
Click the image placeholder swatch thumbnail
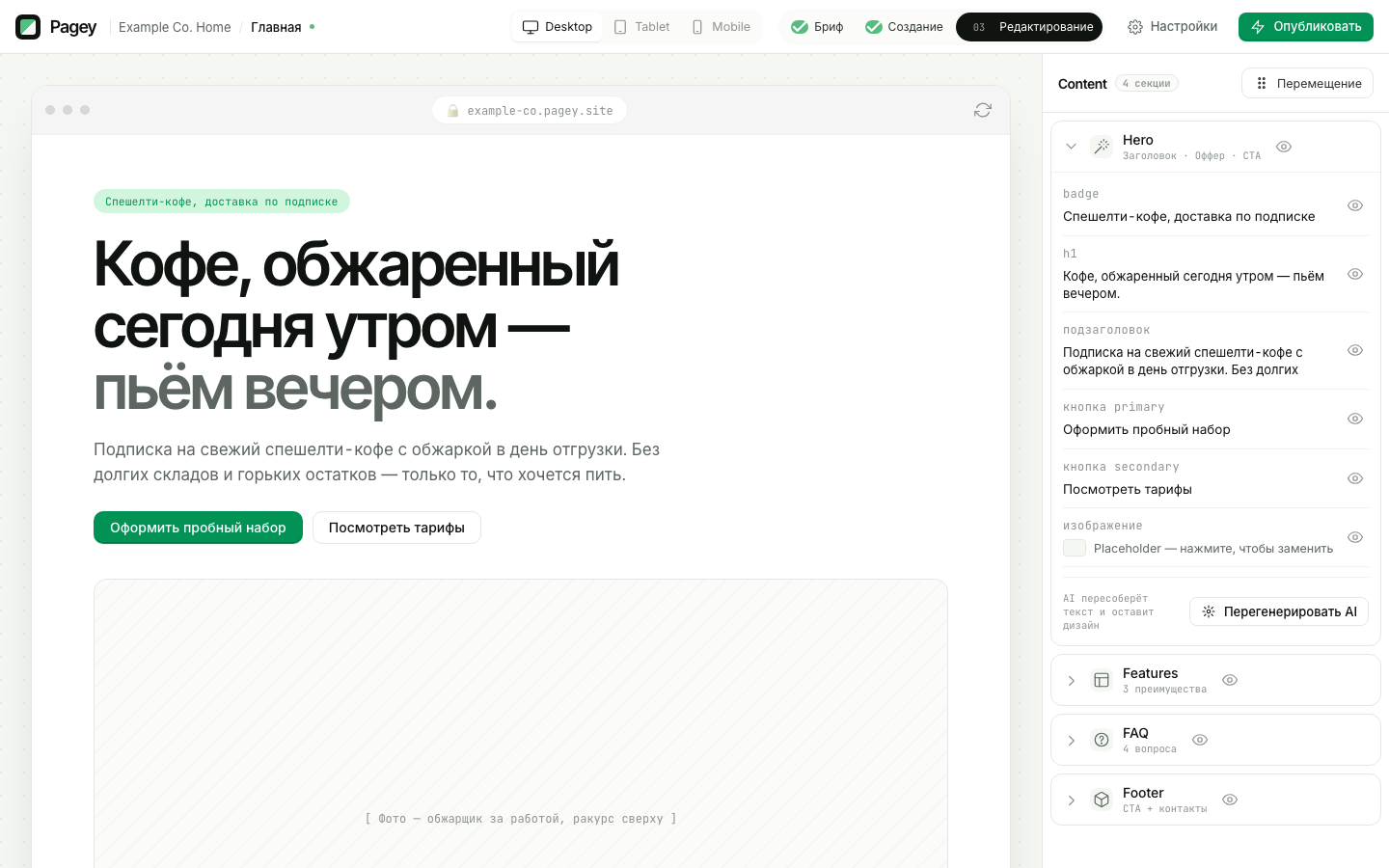click(1075, 548)
